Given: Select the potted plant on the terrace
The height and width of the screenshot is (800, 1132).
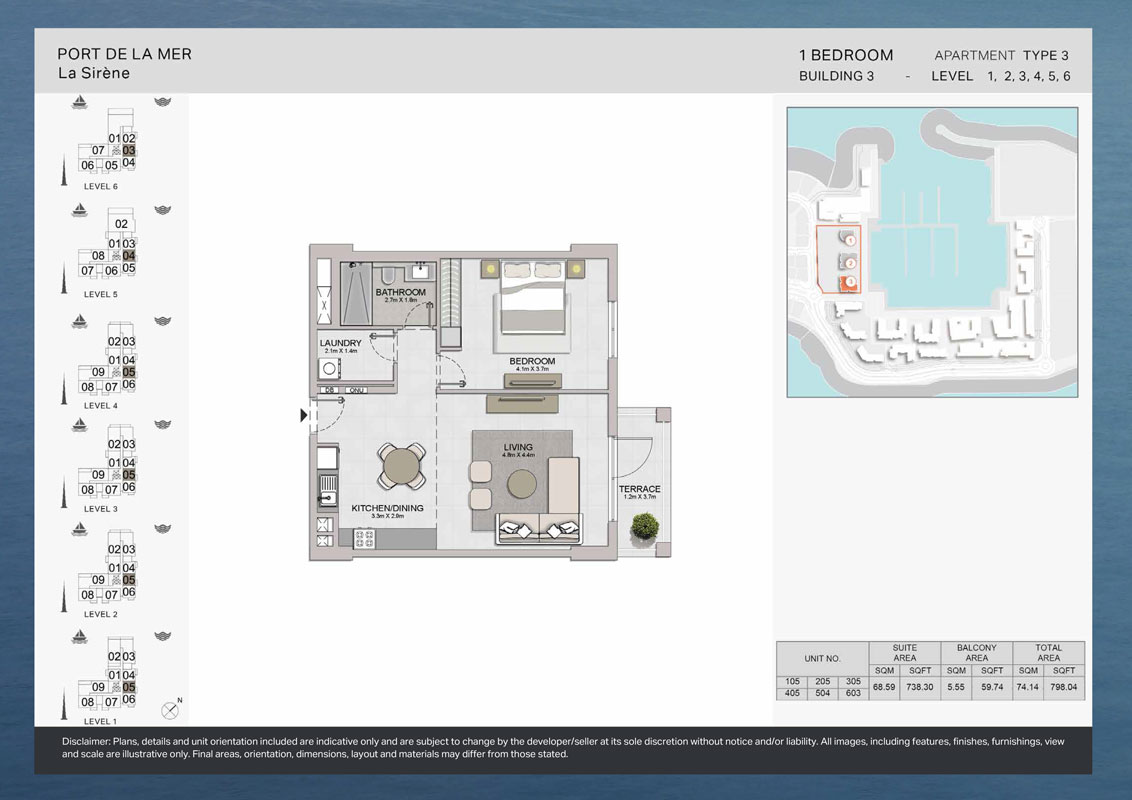Looking at the screenshot, I should click(x=646, y=525).
